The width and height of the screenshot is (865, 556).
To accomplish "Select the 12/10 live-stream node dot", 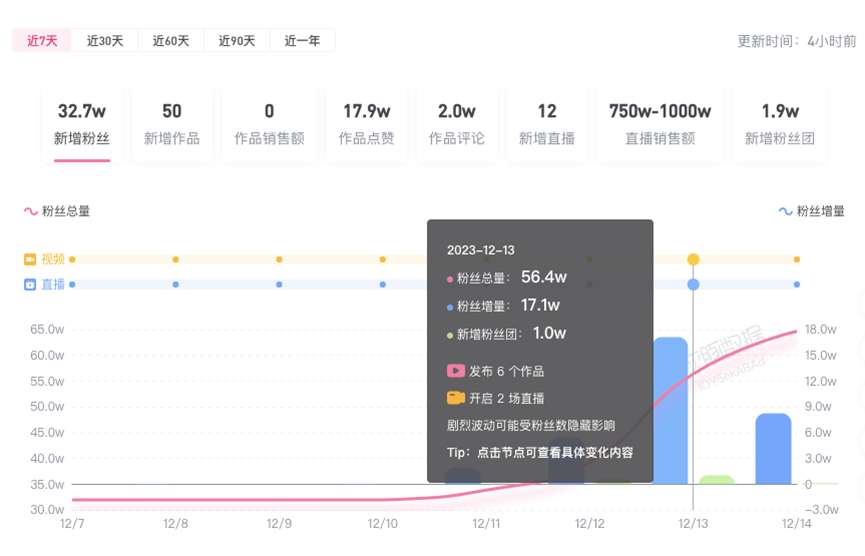I will 383,285.
